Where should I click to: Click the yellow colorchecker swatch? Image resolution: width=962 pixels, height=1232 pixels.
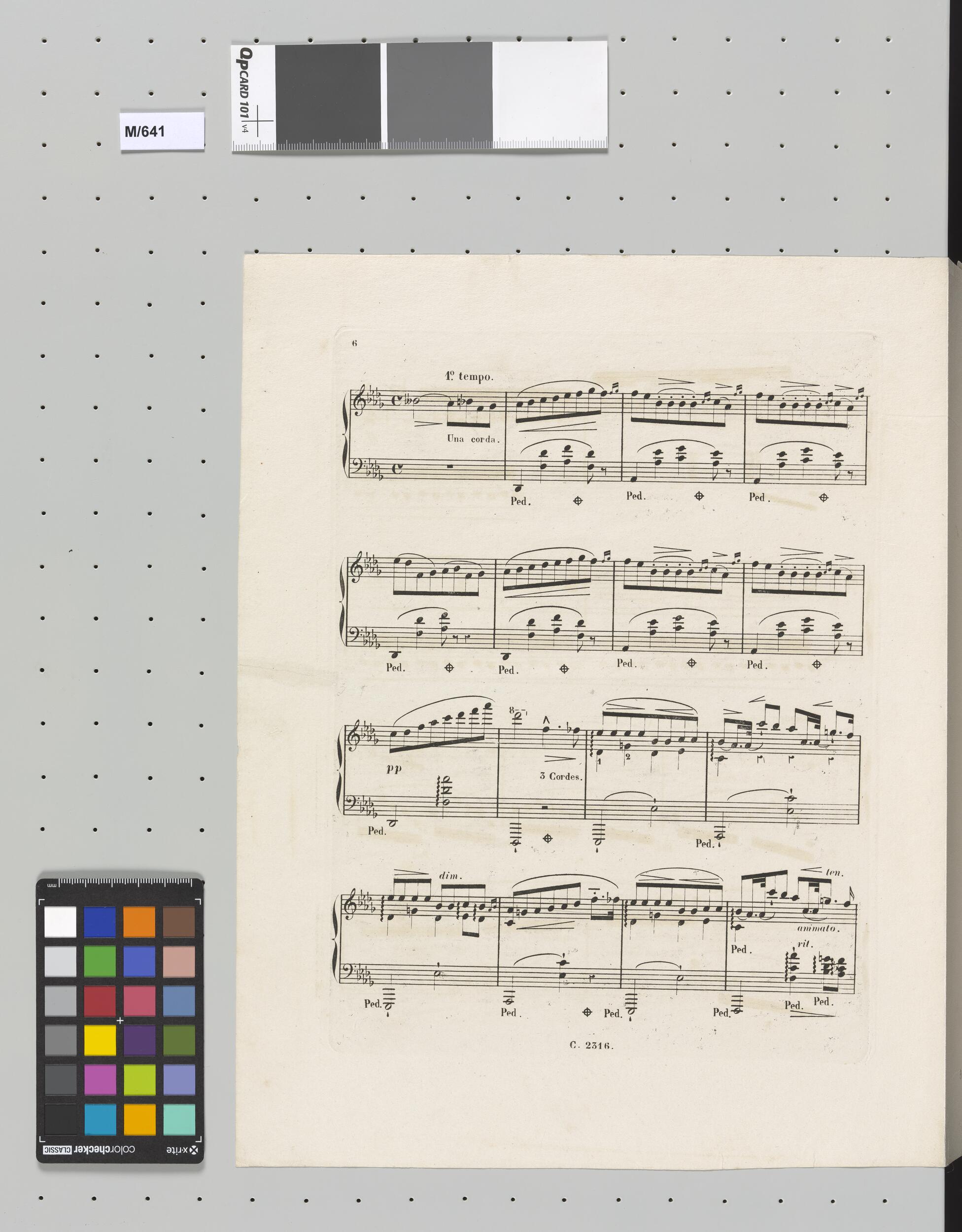click(x=101, y=1040)
